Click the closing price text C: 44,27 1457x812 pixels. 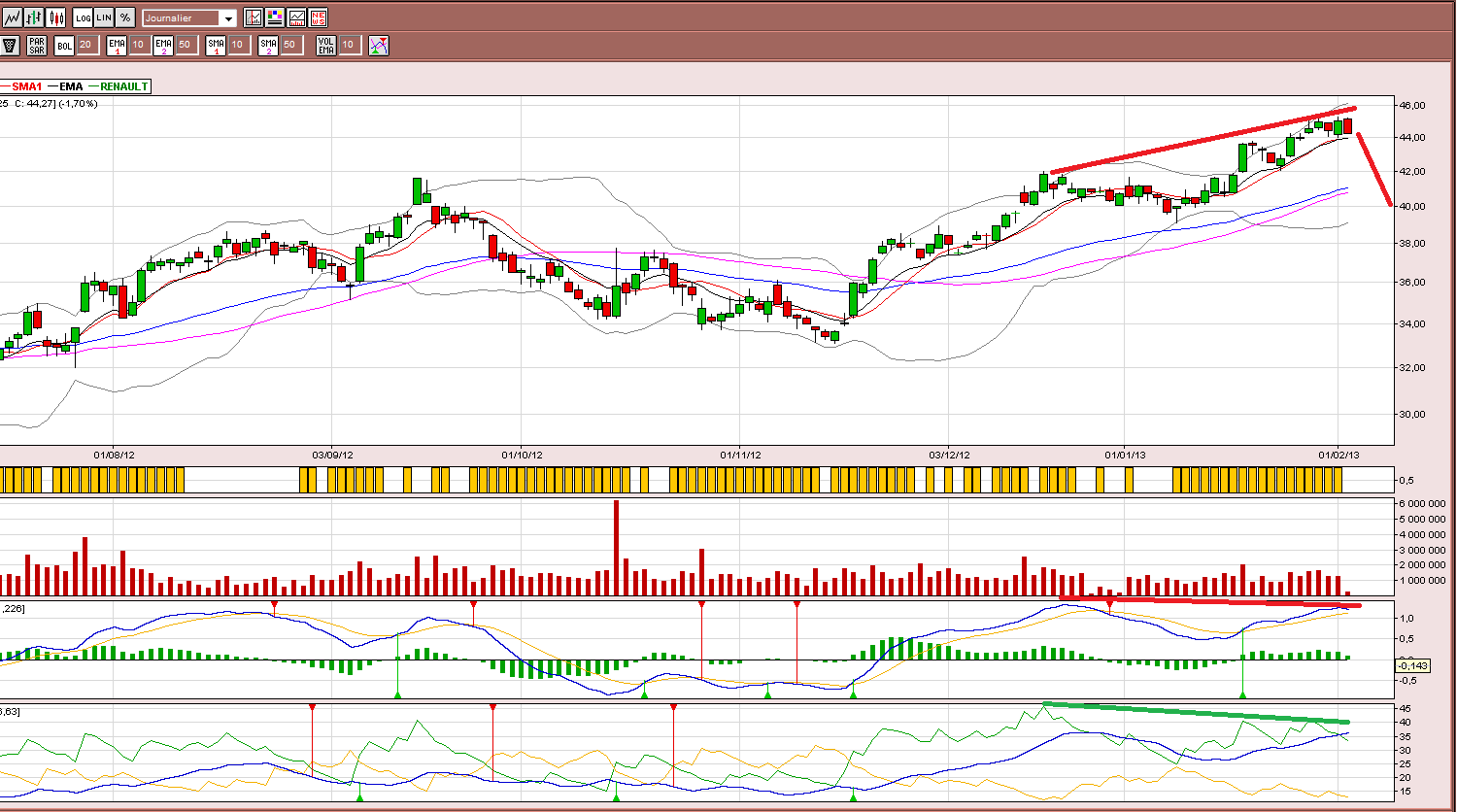34,104
